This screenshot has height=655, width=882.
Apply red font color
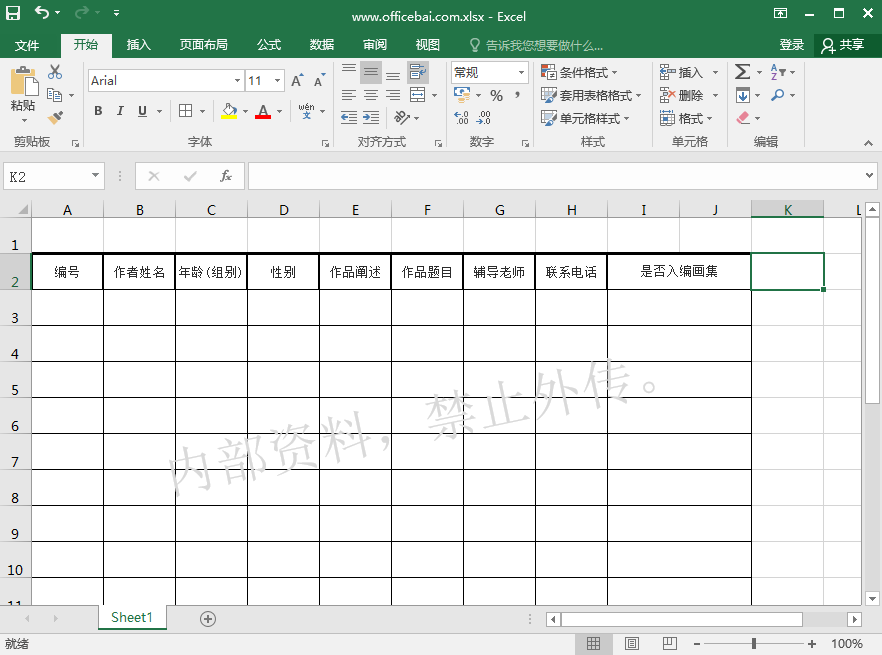point(263,111)
